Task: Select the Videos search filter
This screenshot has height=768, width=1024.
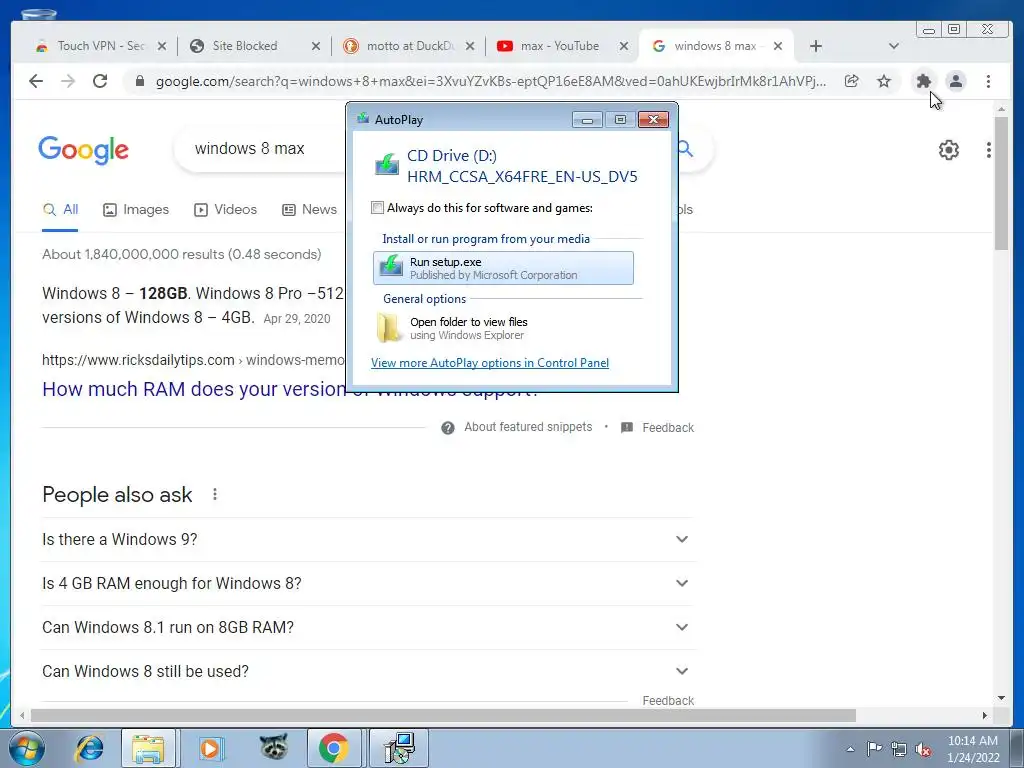Action: tap(225, 210)
